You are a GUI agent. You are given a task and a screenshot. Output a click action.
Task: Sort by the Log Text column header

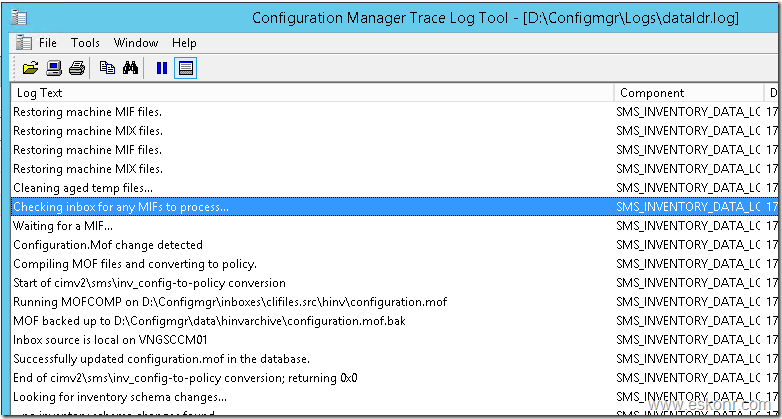313,93
